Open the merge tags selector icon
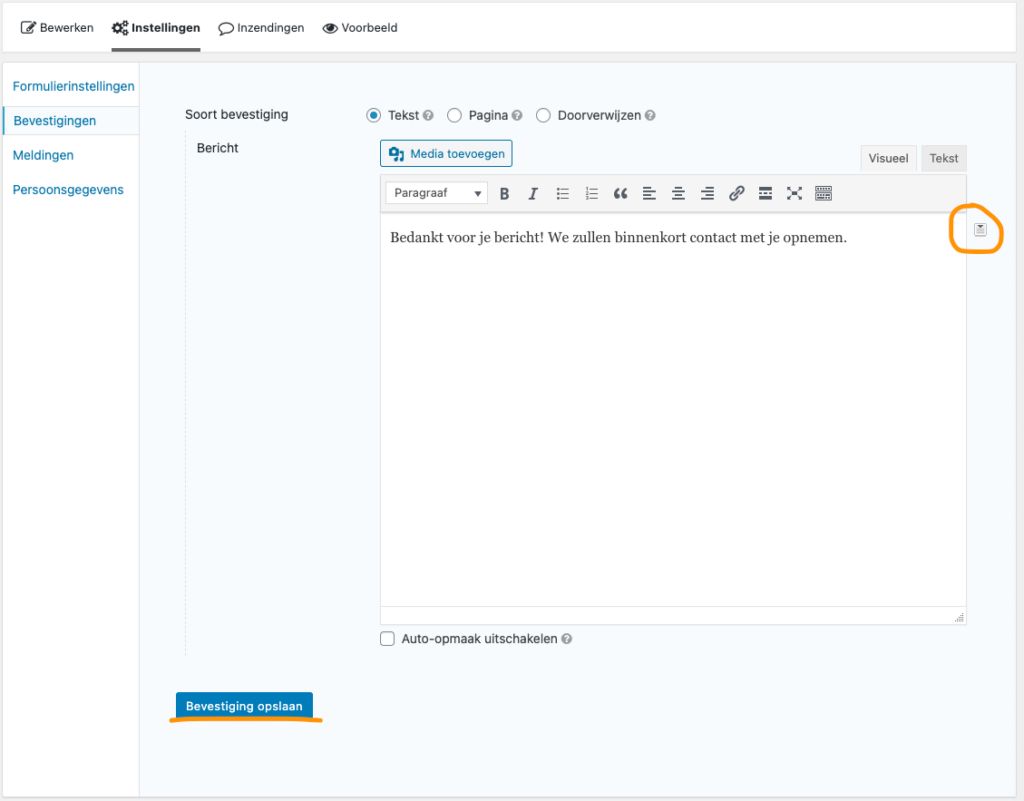 tap(980, 229)
